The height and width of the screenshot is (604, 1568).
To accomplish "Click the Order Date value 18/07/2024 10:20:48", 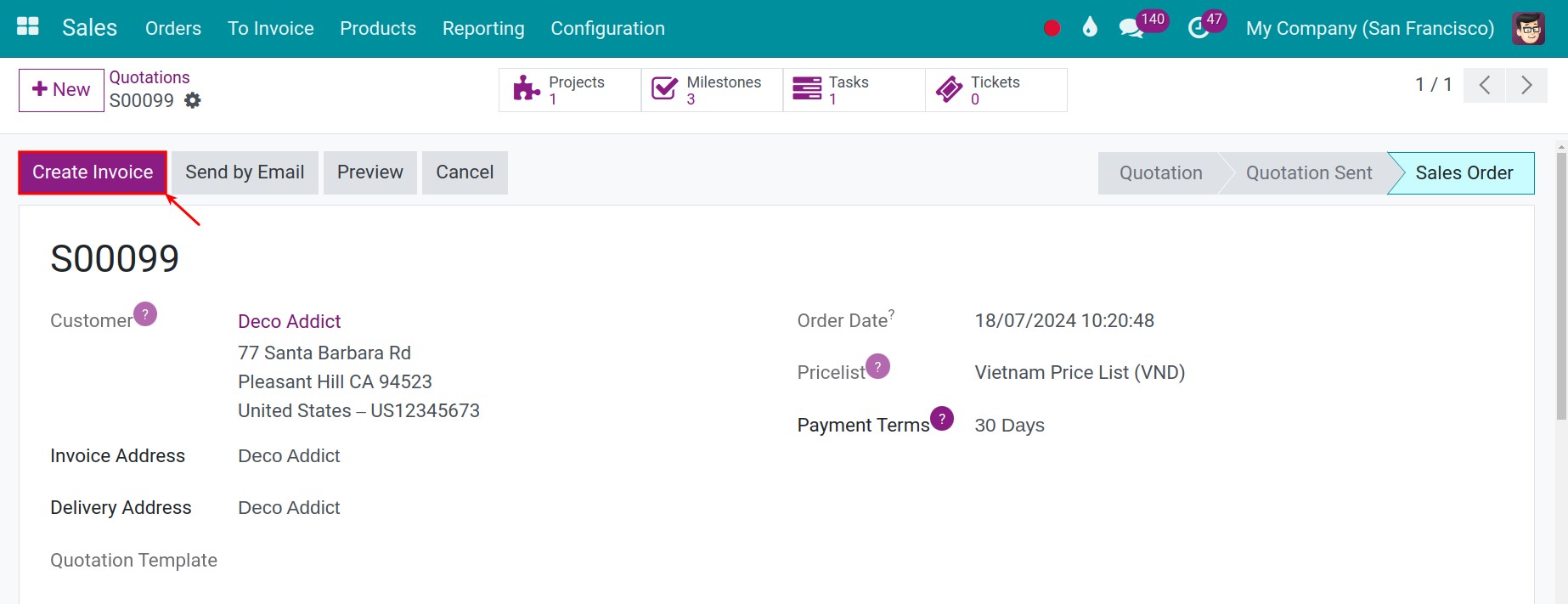I will click(x=1064, y=321).
